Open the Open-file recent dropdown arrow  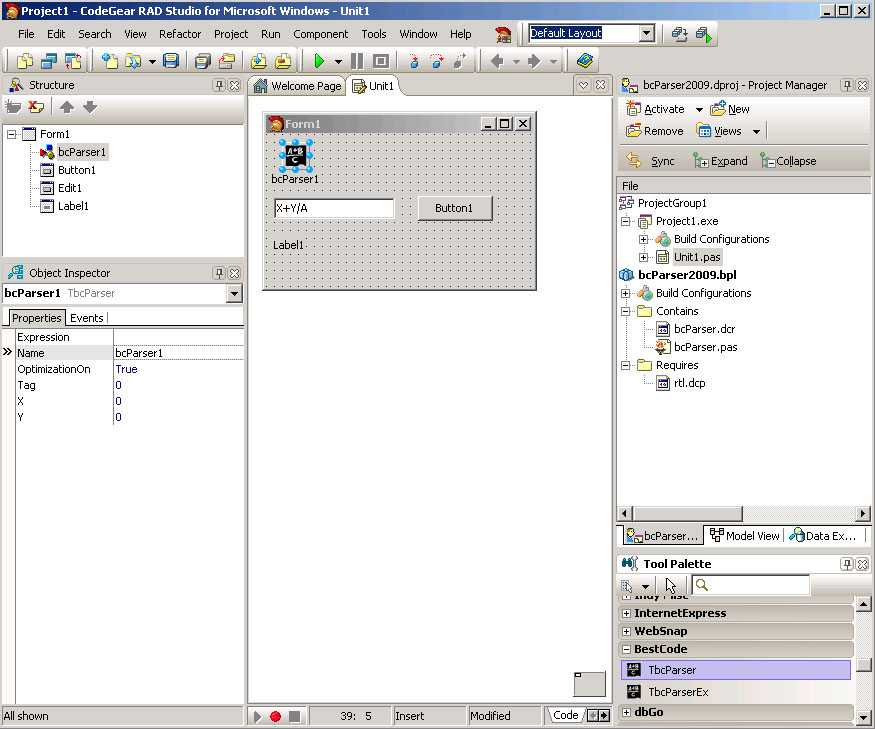coord(152,61)
